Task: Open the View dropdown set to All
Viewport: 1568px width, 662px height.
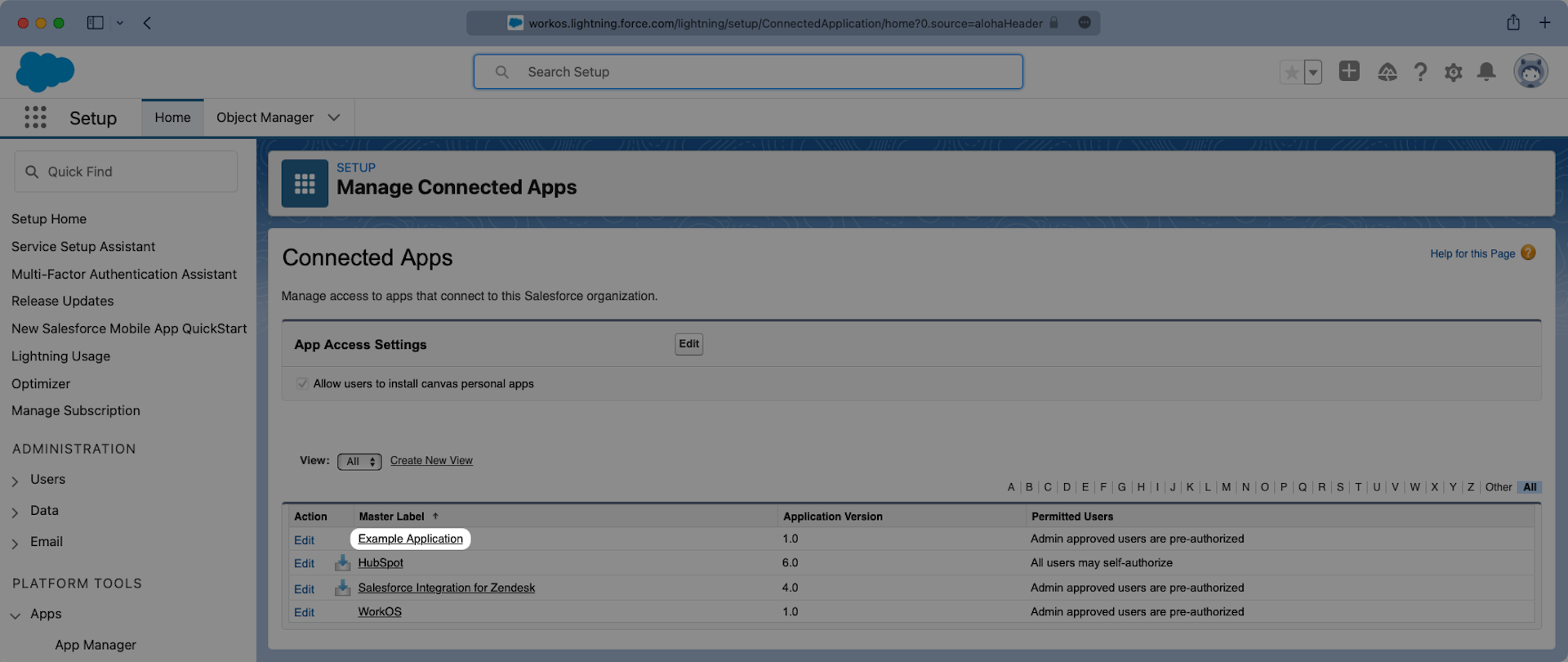Action: [x=359, y=462]
